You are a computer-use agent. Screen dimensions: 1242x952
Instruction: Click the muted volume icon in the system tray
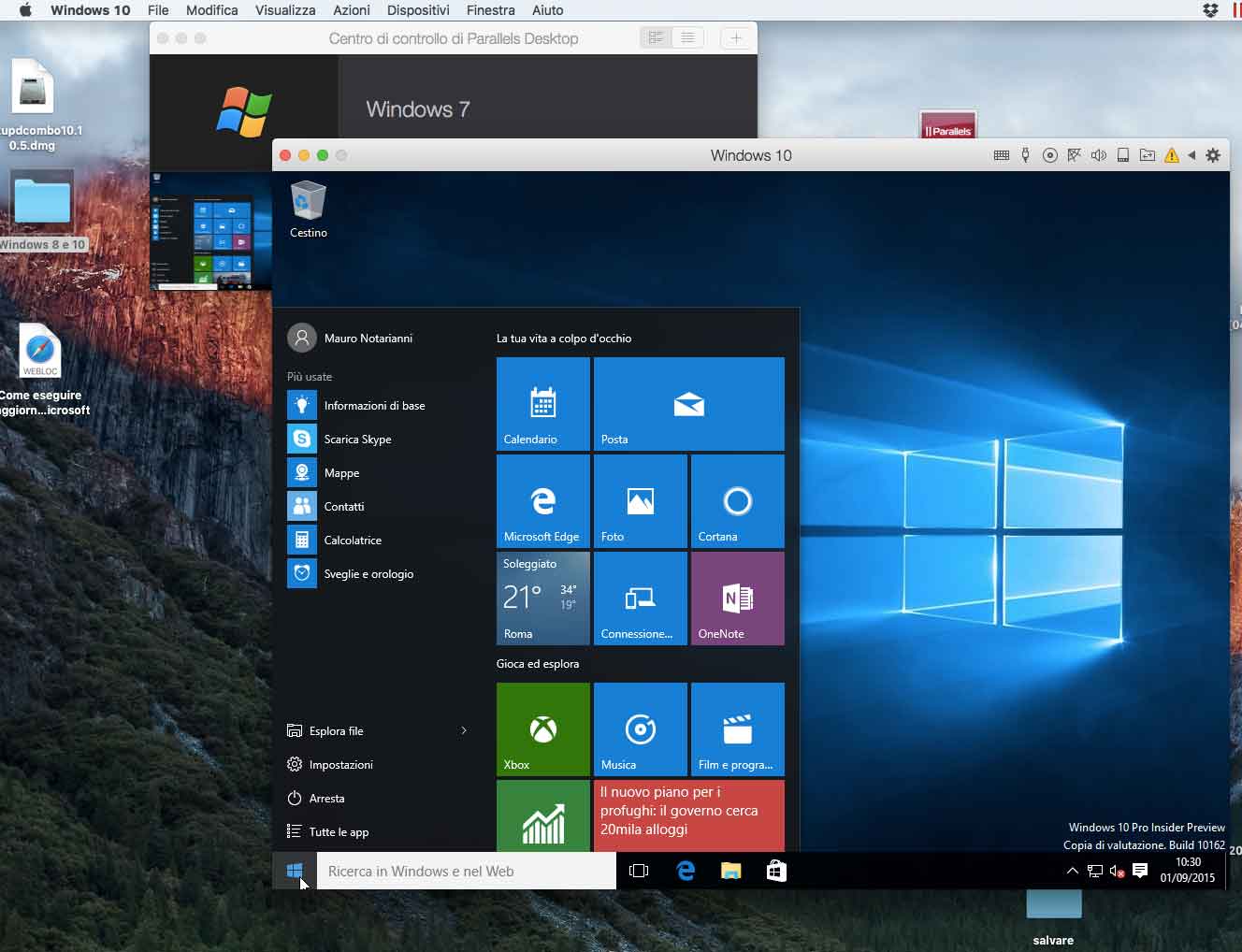click(x=1117, y=871)
